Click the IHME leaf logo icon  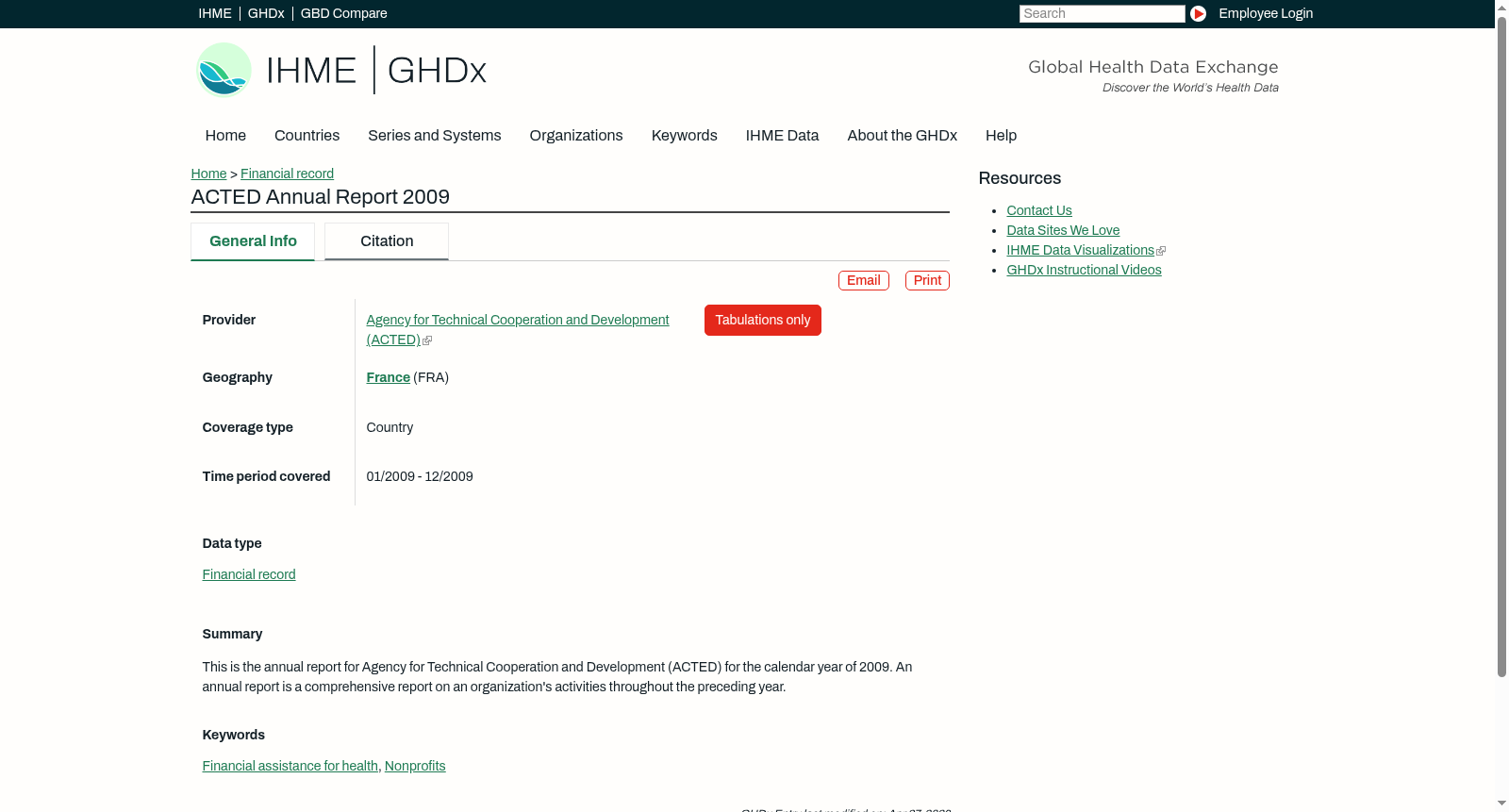(x=224, y=70)
